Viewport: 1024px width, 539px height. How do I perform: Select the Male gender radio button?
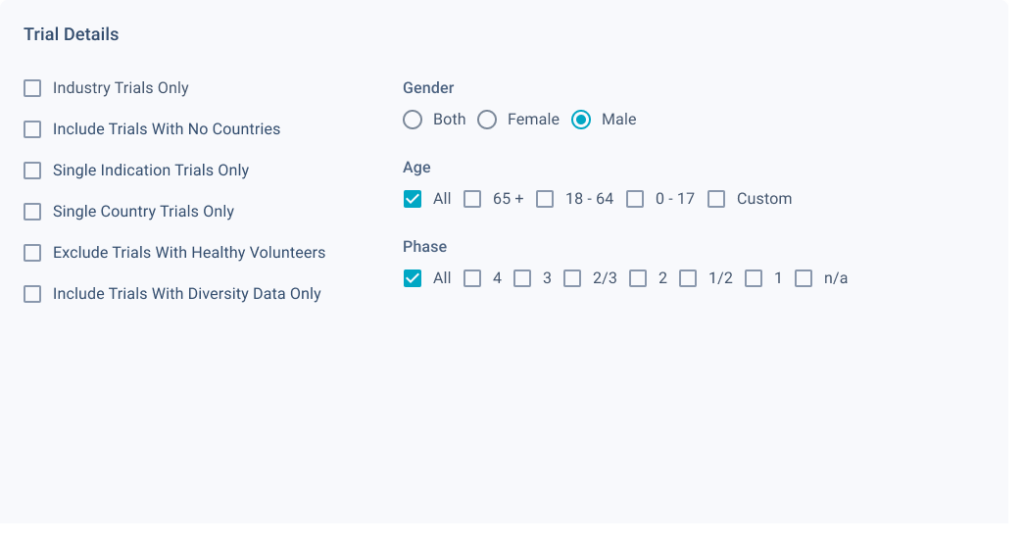(x=581, y=120)
